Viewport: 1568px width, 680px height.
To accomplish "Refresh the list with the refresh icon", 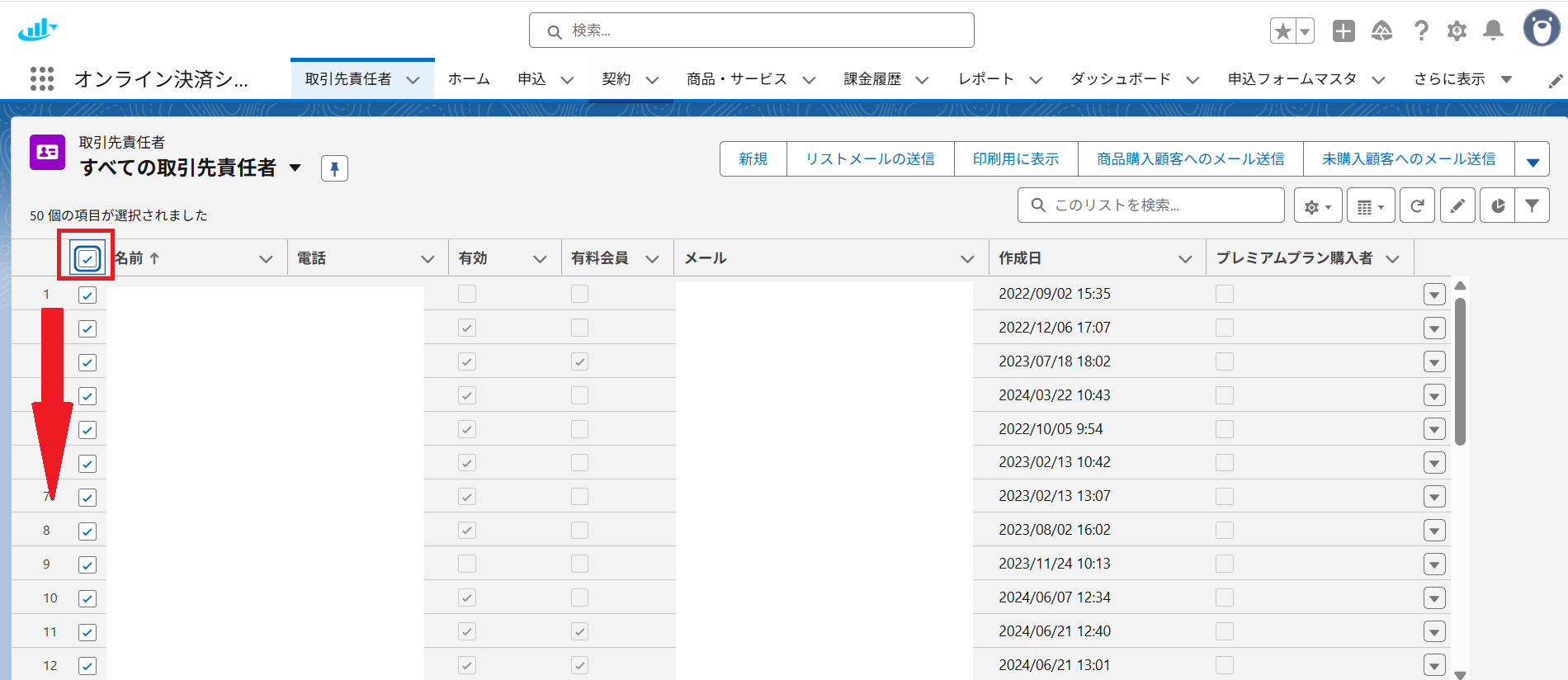I will [1417, 205].
